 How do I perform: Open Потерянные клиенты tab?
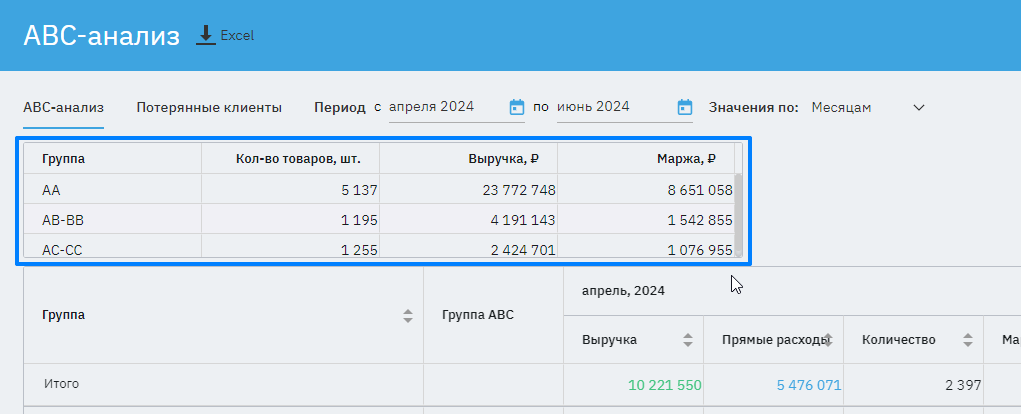coord(209,107)
